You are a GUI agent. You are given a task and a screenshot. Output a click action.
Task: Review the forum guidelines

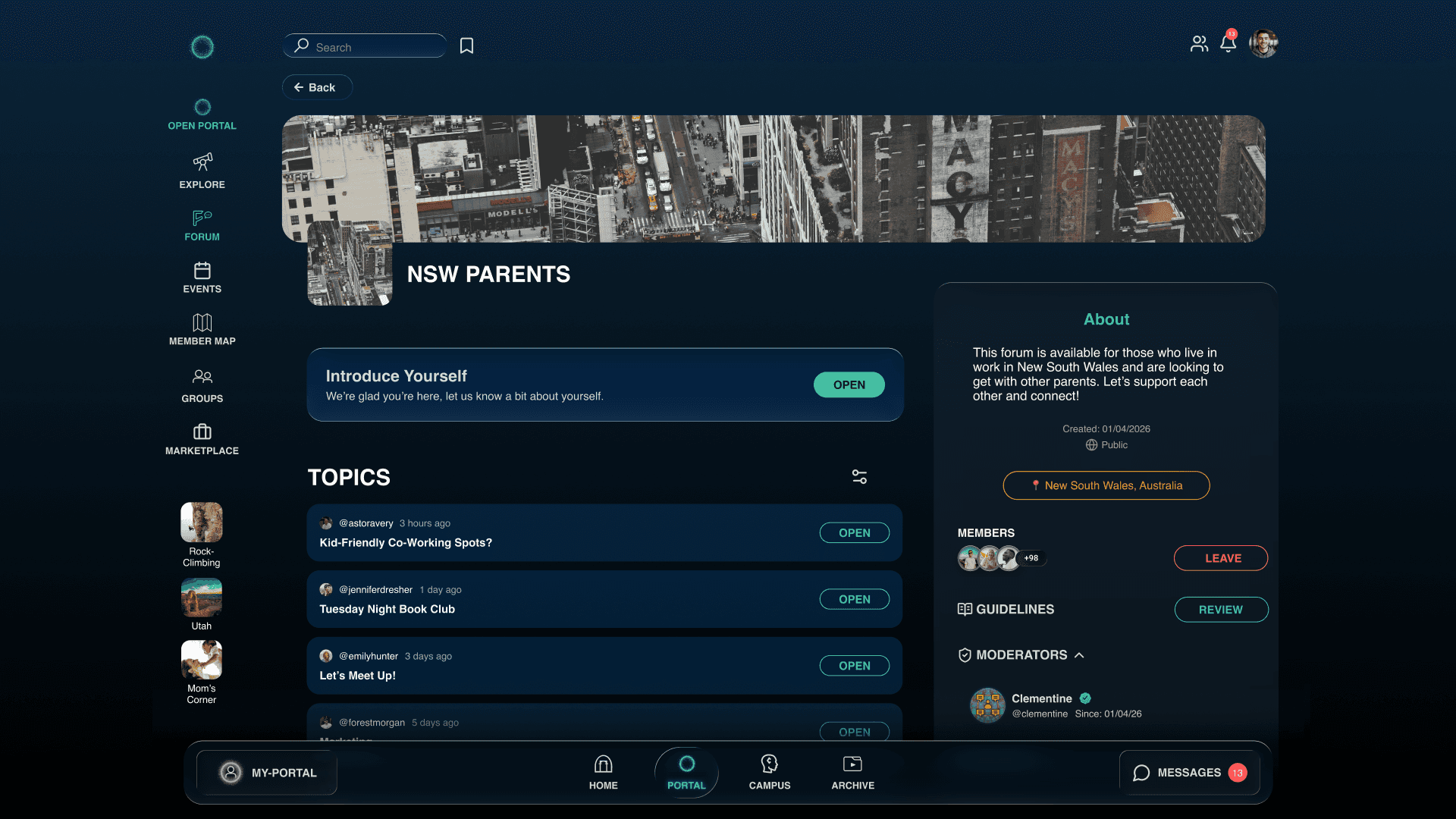[x=1221, y=610]
